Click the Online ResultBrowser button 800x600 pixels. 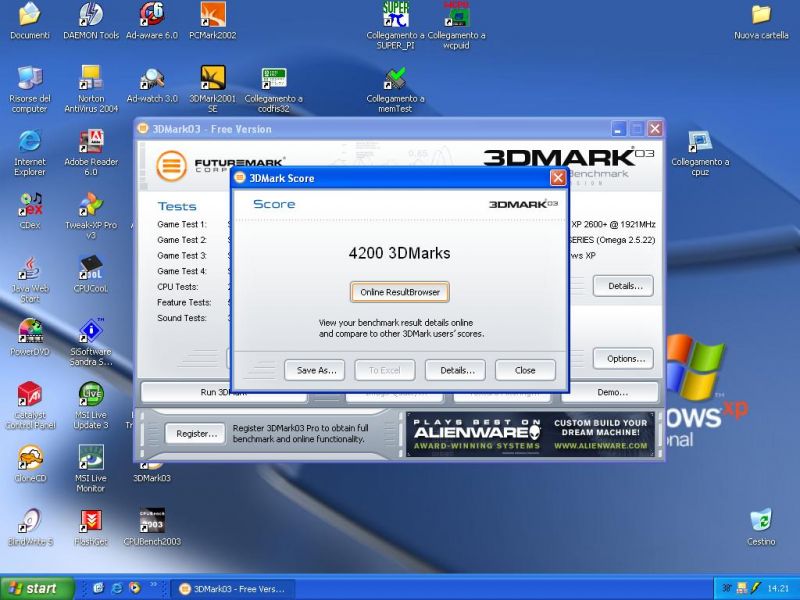pos(400,292)
